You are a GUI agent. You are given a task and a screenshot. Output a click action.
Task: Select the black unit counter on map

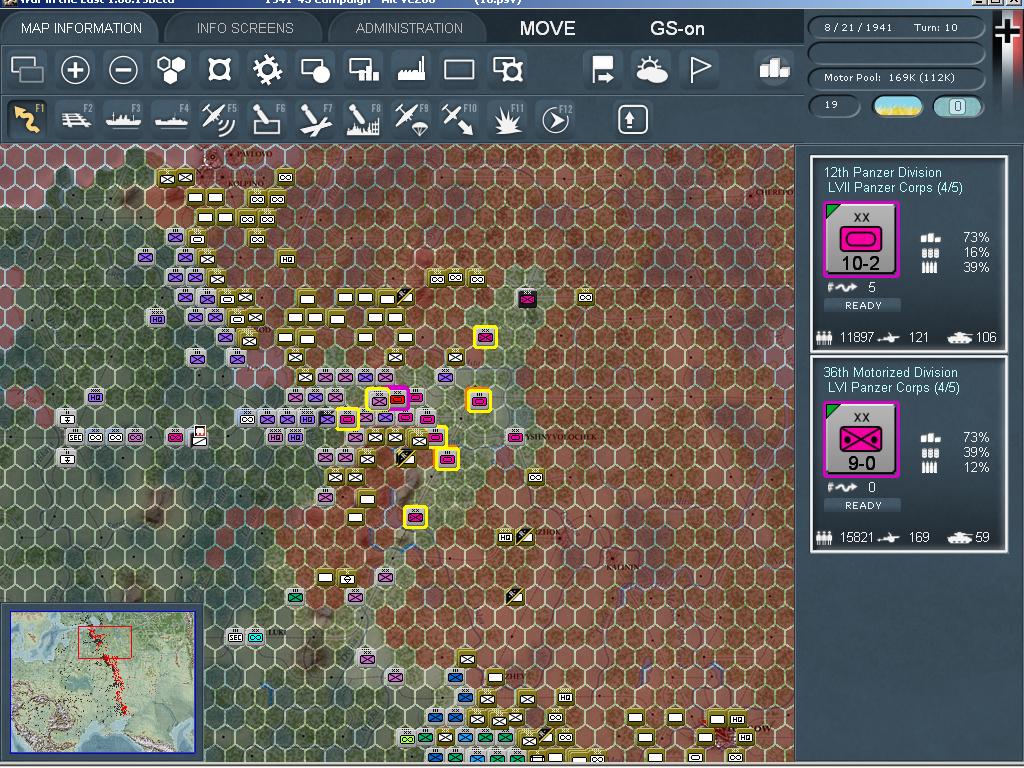point(527,298)
